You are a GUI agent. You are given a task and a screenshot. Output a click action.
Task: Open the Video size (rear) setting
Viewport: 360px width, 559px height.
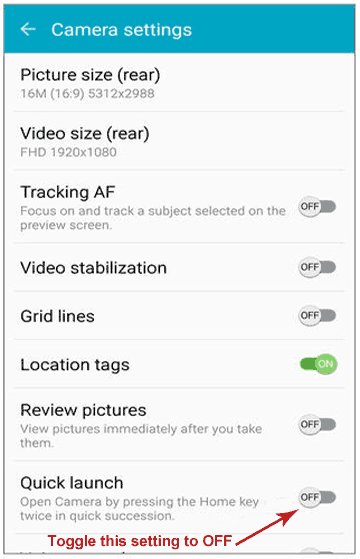(x=179, y=141)
